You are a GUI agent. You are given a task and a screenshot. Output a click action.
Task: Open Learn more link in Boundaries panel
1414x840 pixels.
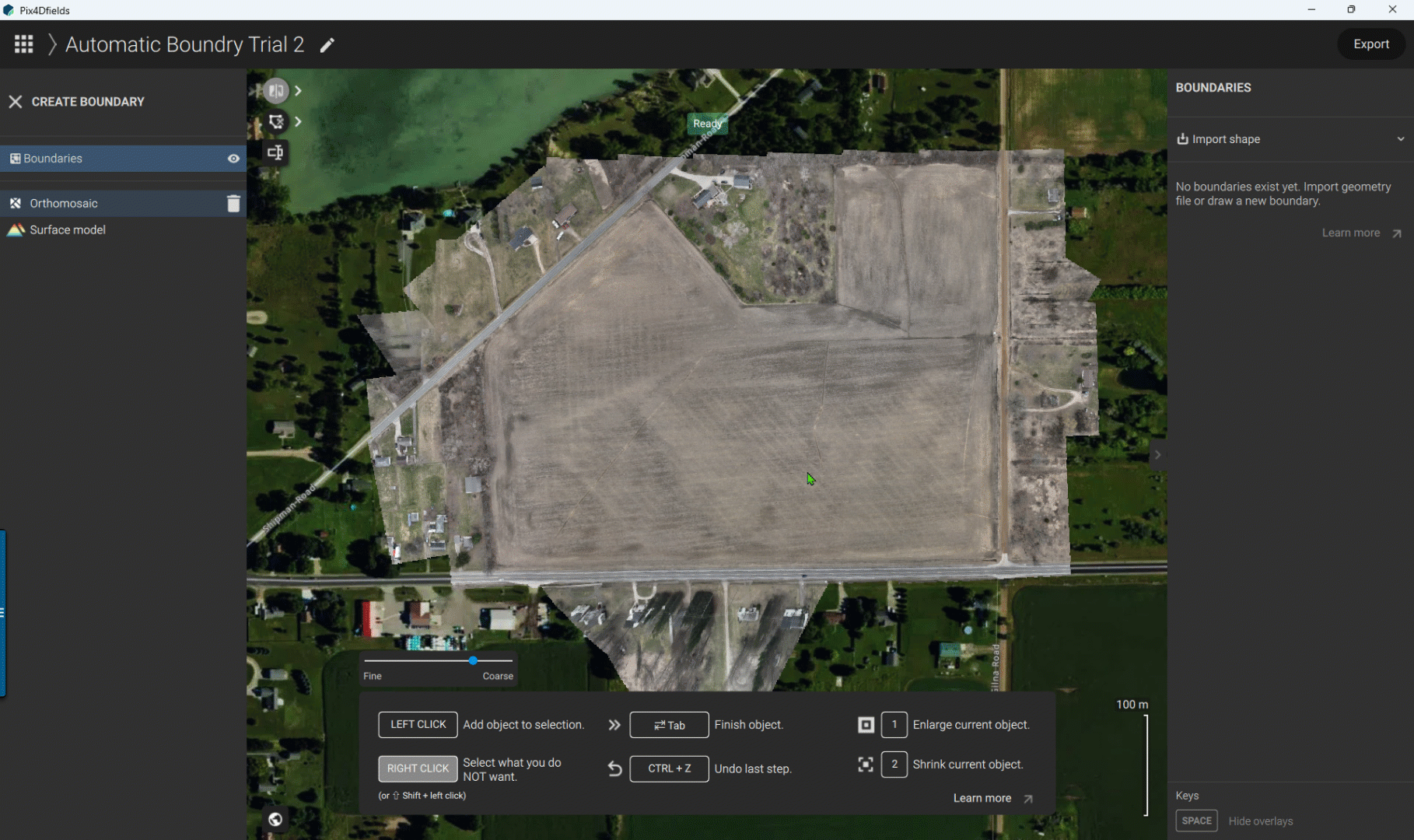(x=1361, y=233)
